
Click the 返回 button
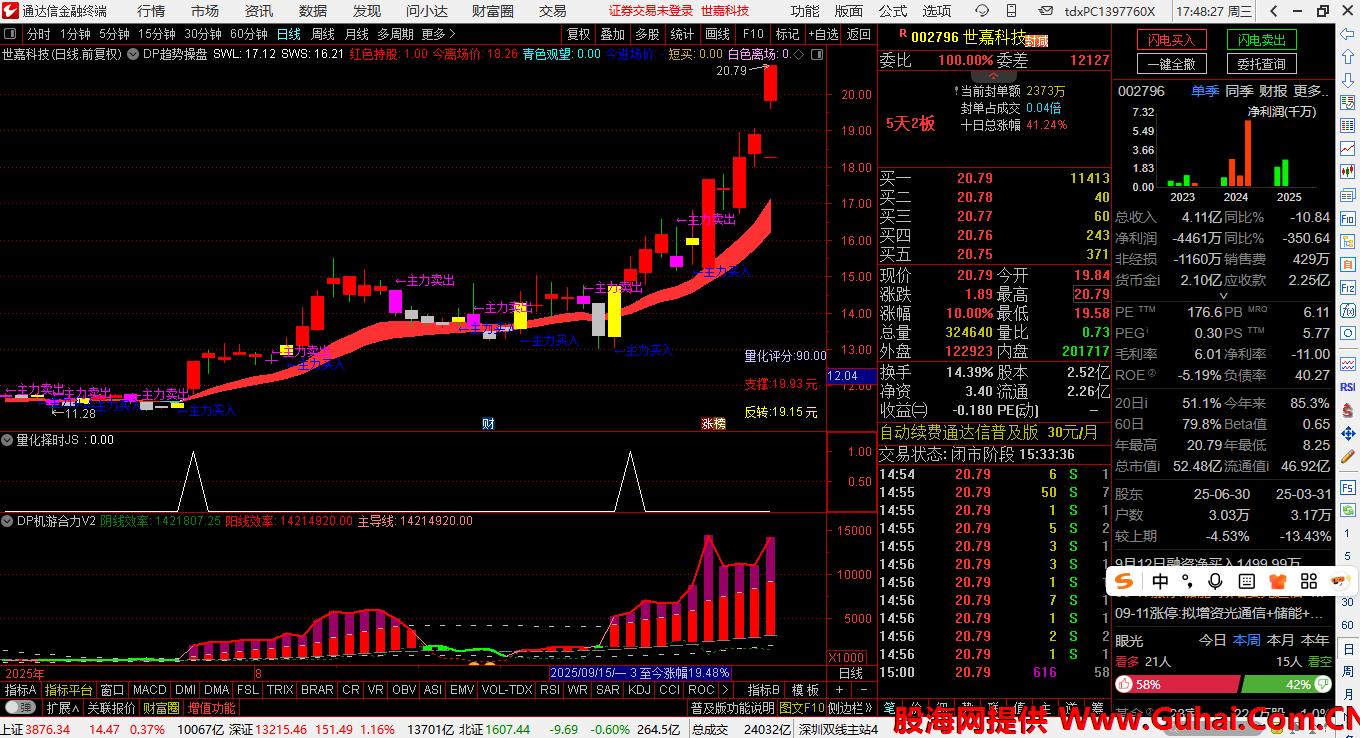(x=859, y=34)
